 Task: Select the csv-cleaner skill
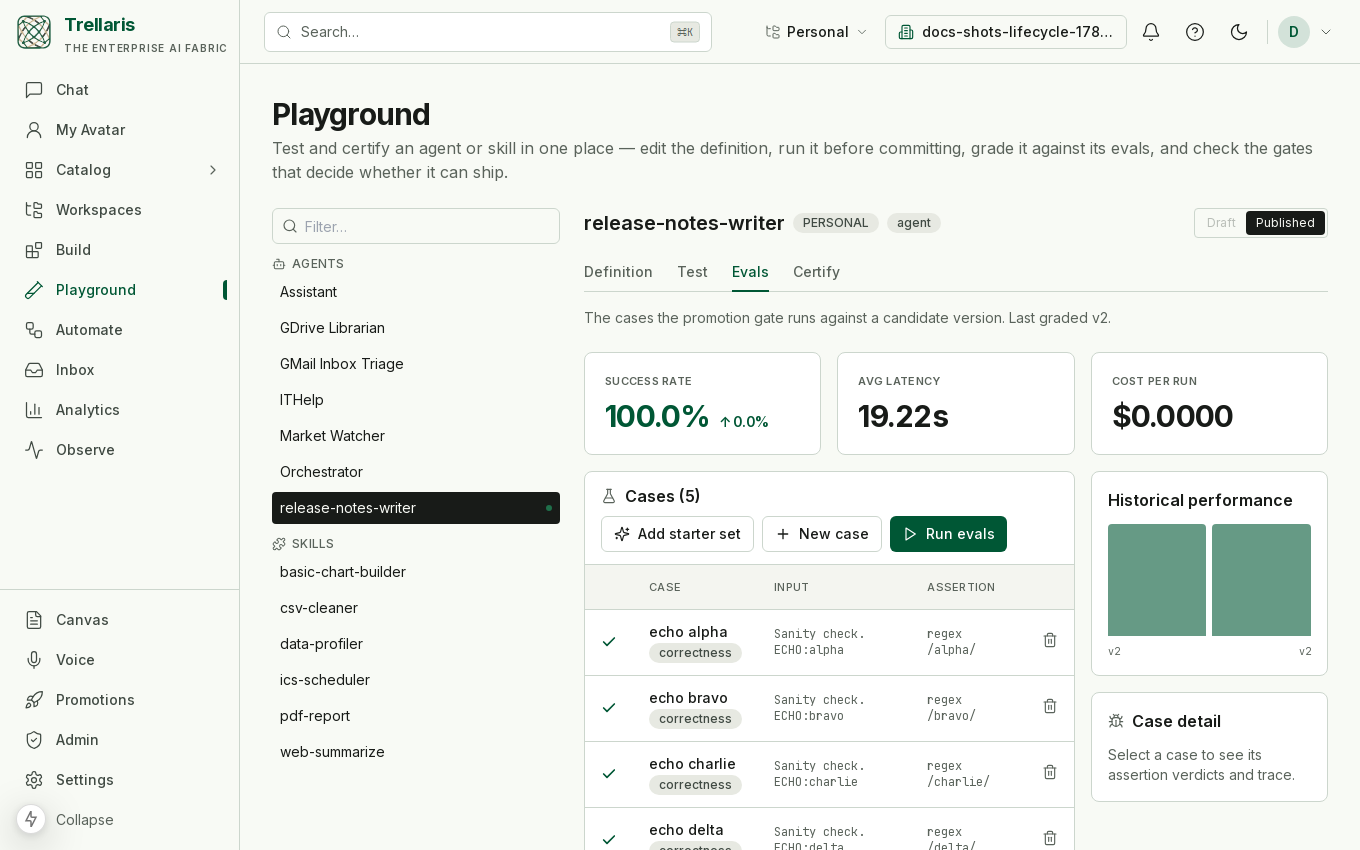[x=416, y=608]
